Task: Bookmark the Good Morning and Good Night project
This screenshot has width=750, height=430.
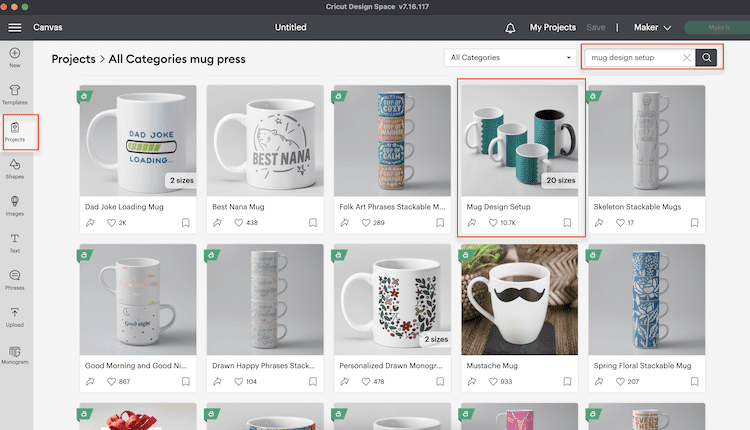Action: (x=186, y=381)
